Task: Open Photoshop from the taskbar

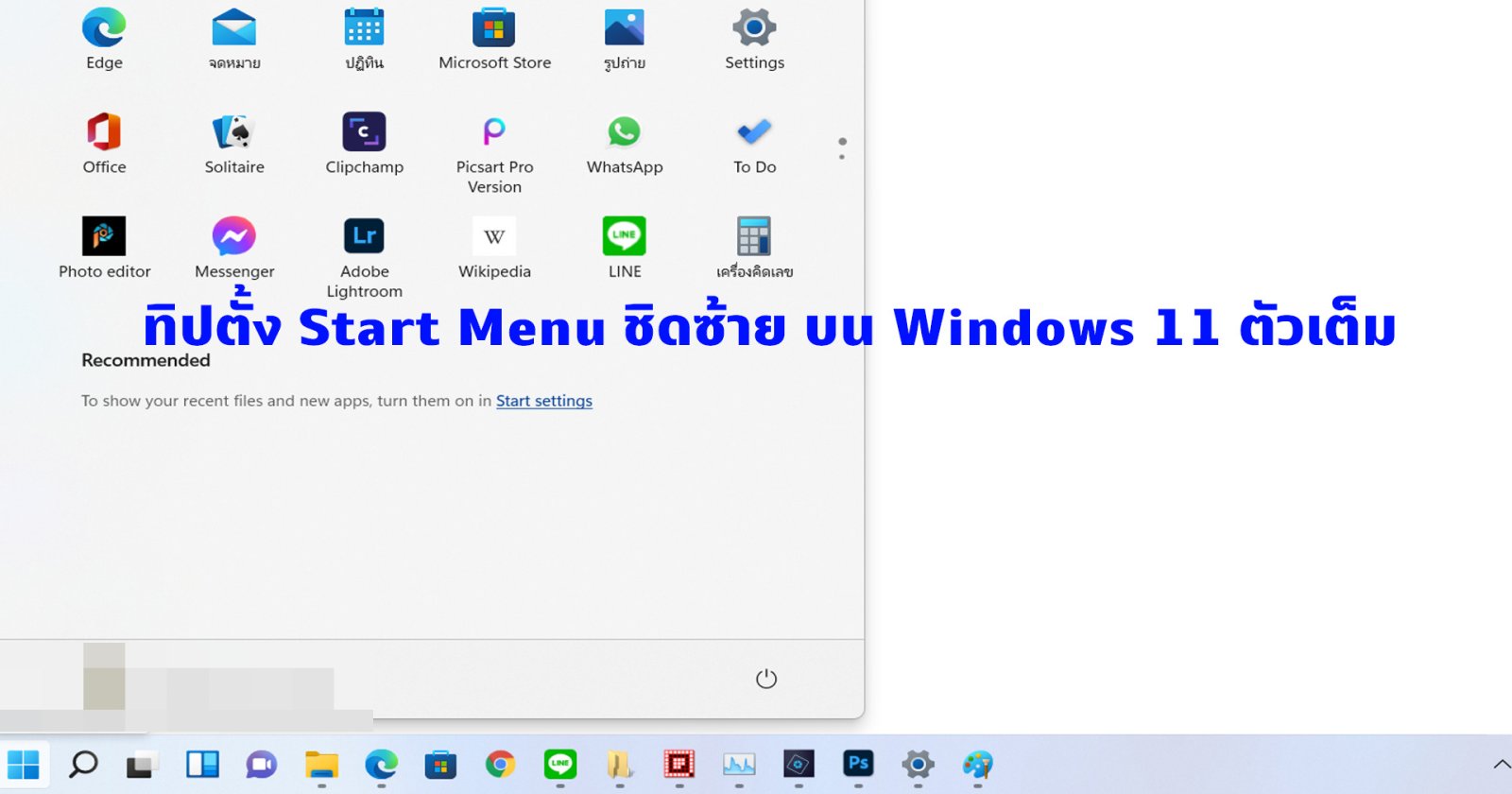Action: [x=858, y=764]
